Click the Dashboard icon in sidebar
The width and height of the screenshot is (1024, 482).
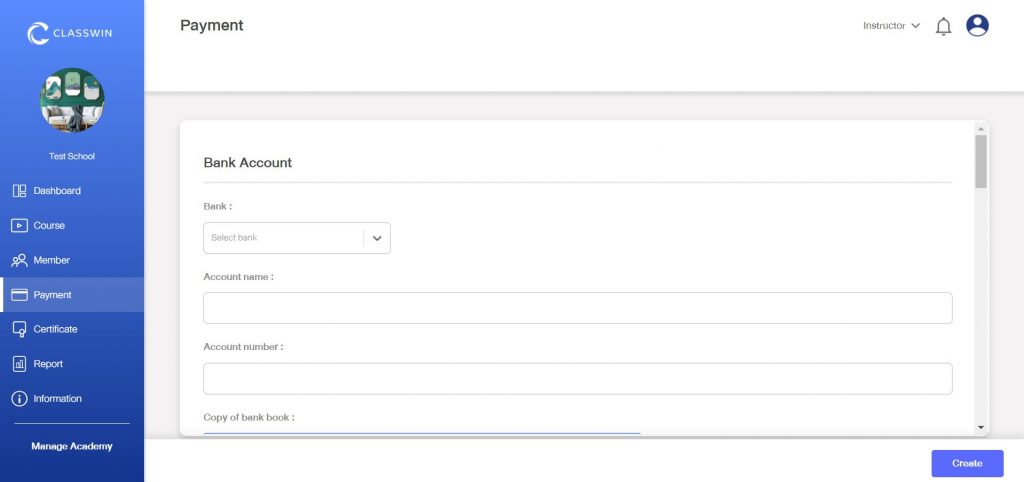(x=19, y=191)
